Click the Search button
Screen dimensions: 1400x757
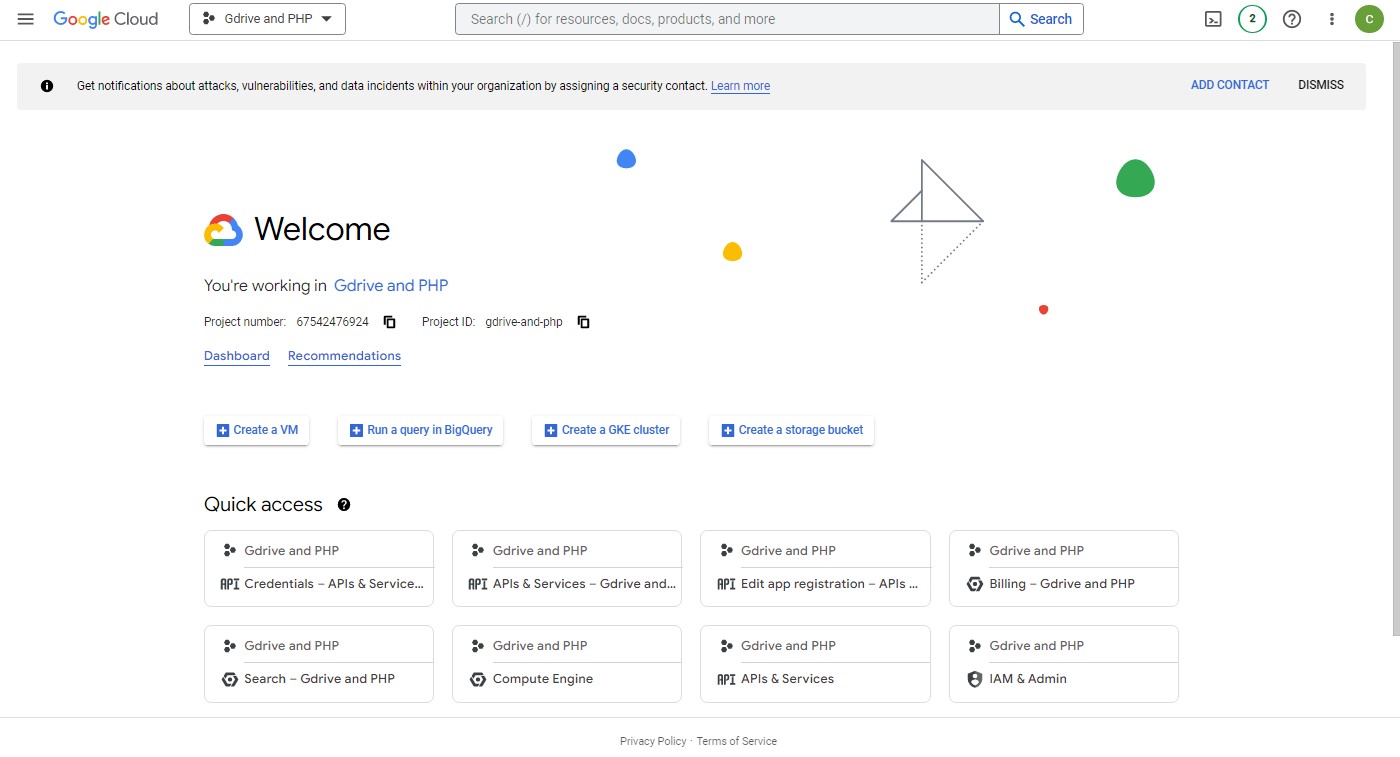1041,19
